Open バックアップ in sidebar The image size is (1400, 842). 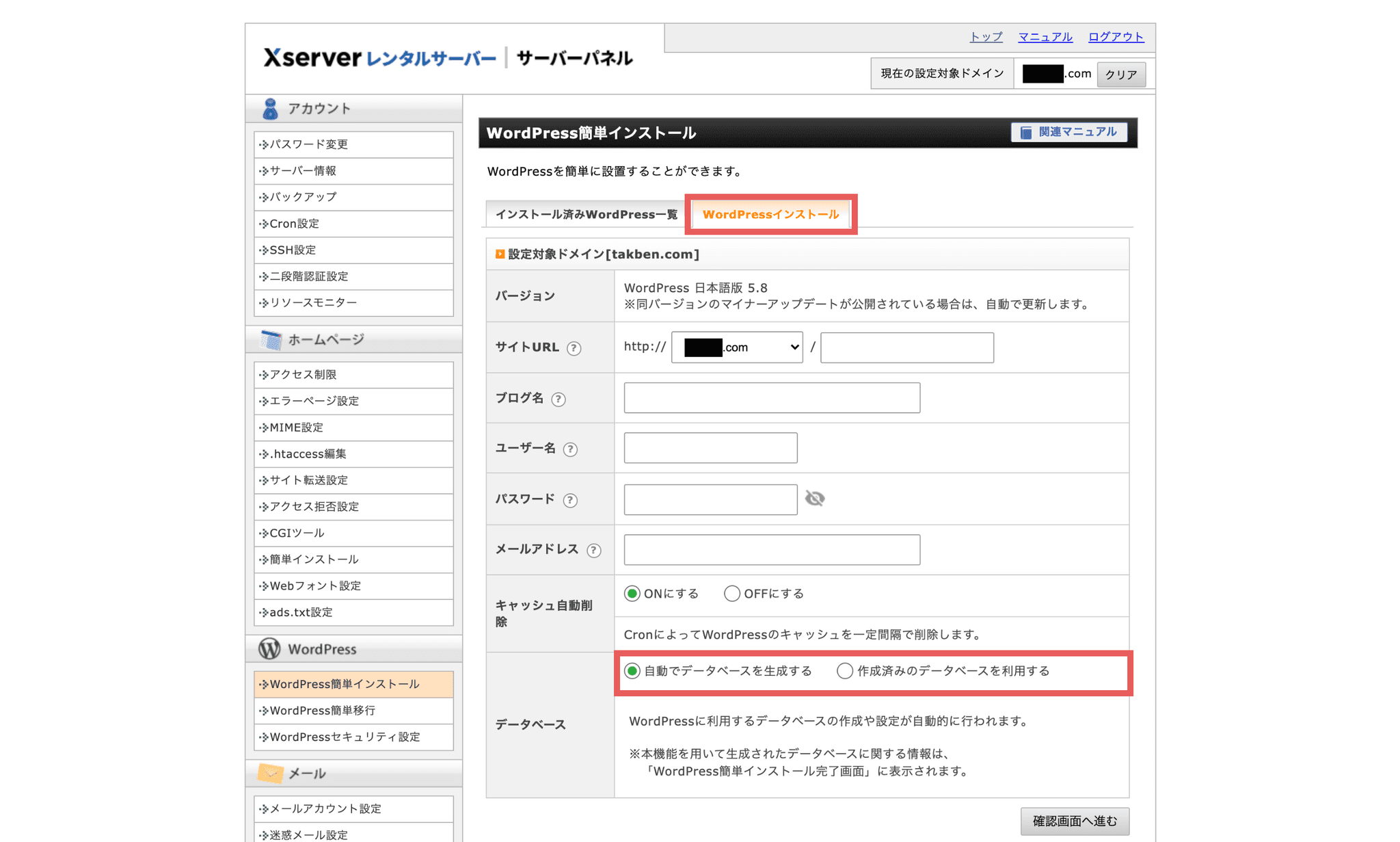(x=353, y=197)
